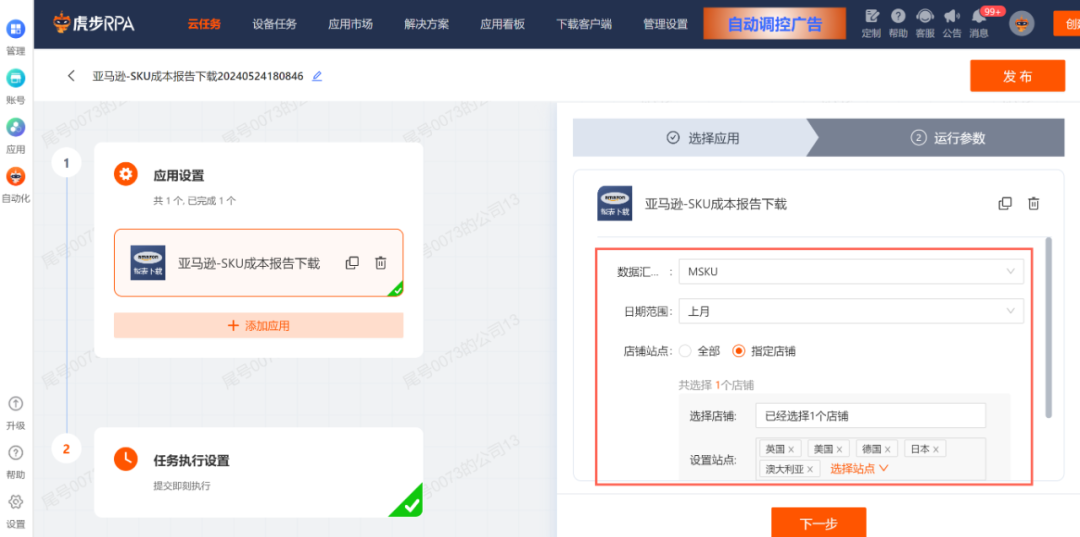
Task: Click the 虎步RPA logo
Action: click(x=94, y=24)
